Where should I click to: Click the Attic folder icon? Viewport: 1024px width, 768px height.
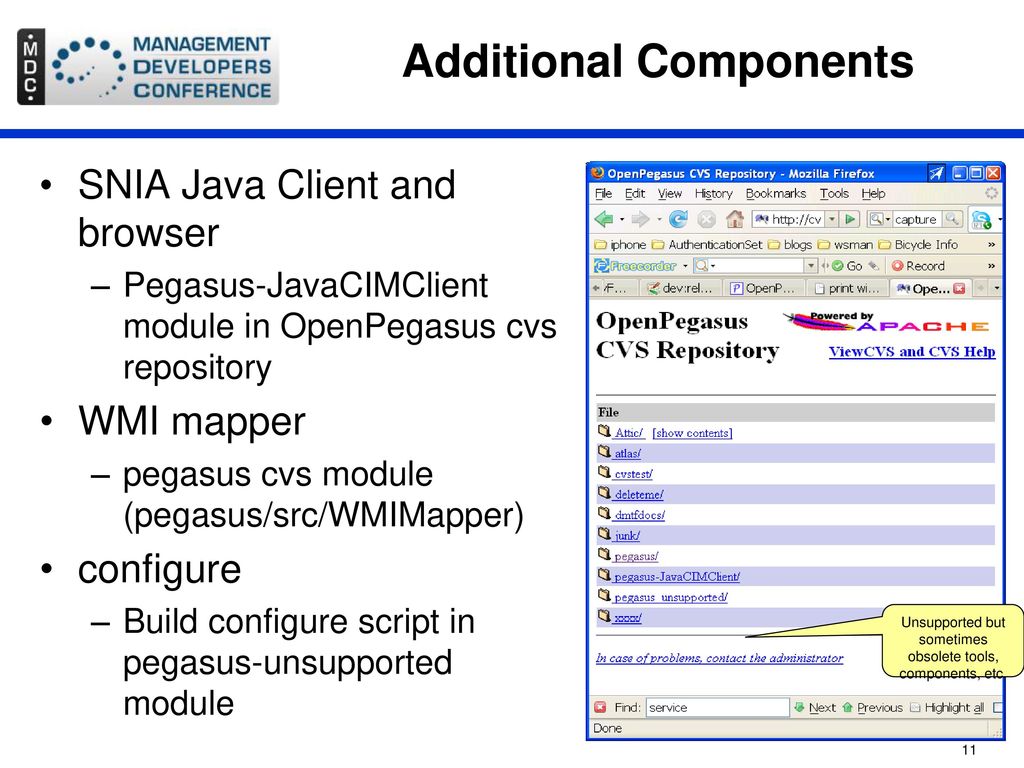click(604, 431)
